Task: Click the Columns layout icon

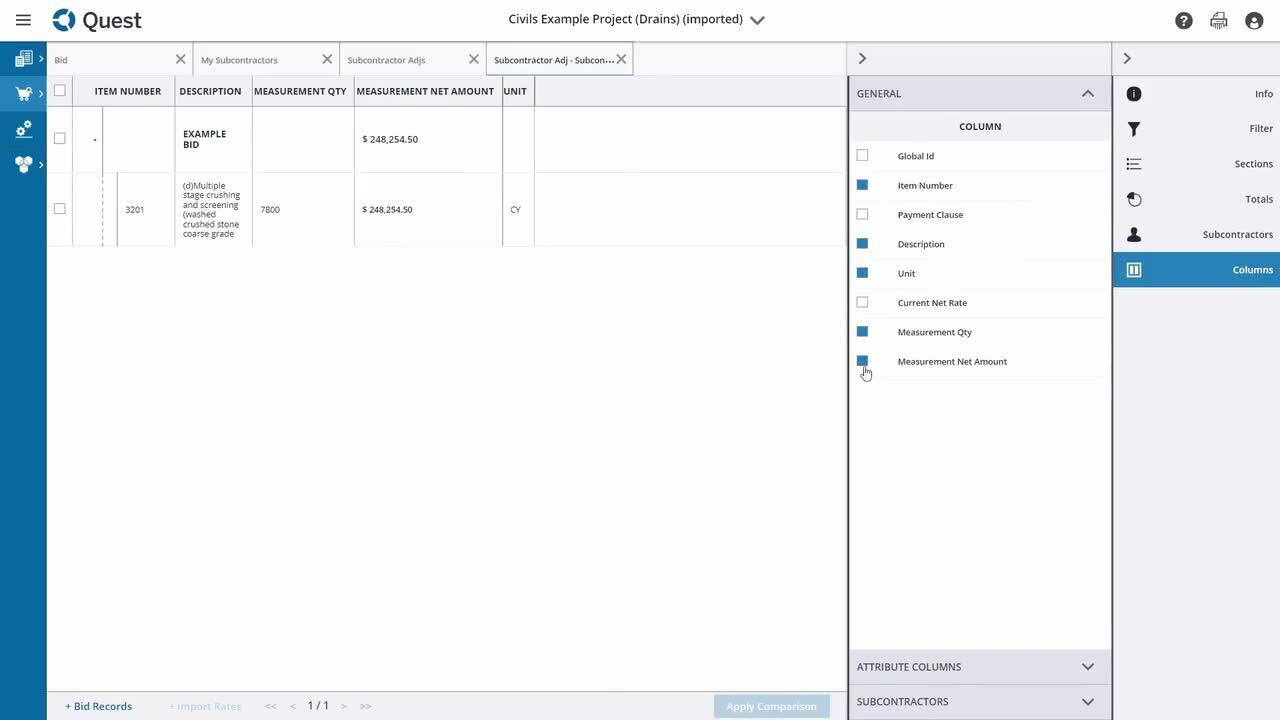Action: pyautogui.click(x=1134, y=270)
